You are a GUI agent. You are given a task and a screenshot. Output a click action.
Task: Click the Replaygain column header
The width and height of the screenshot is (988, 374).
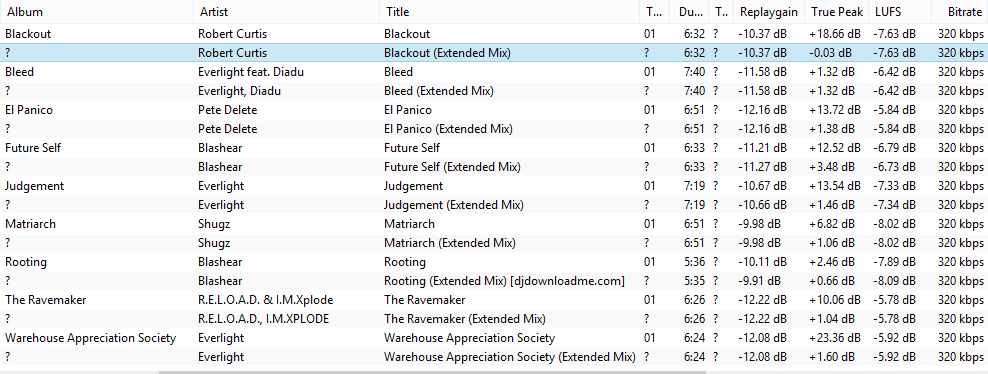pos(769,11)
